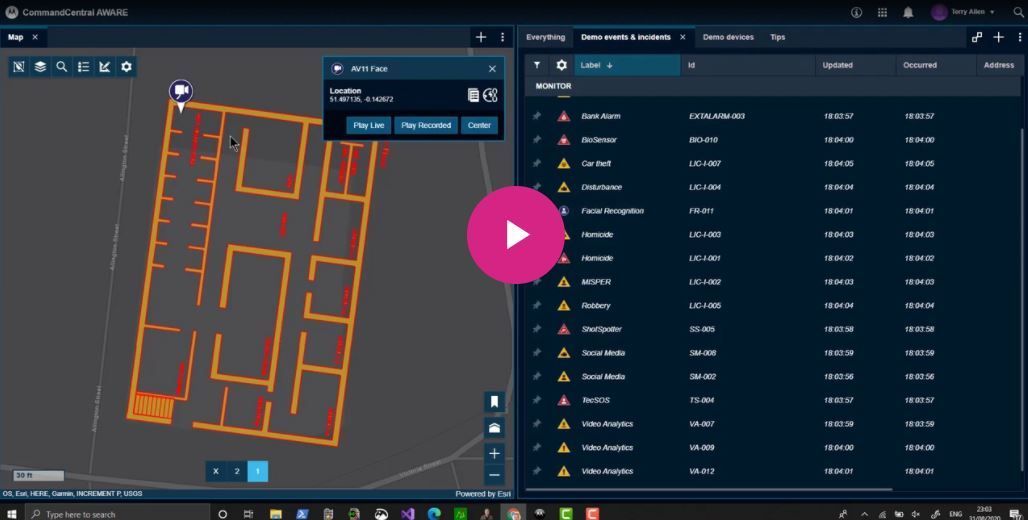Viewport: 1028px width, 520px height.
Task: Switch to the Demo devices tab
Action: (728, 37)
